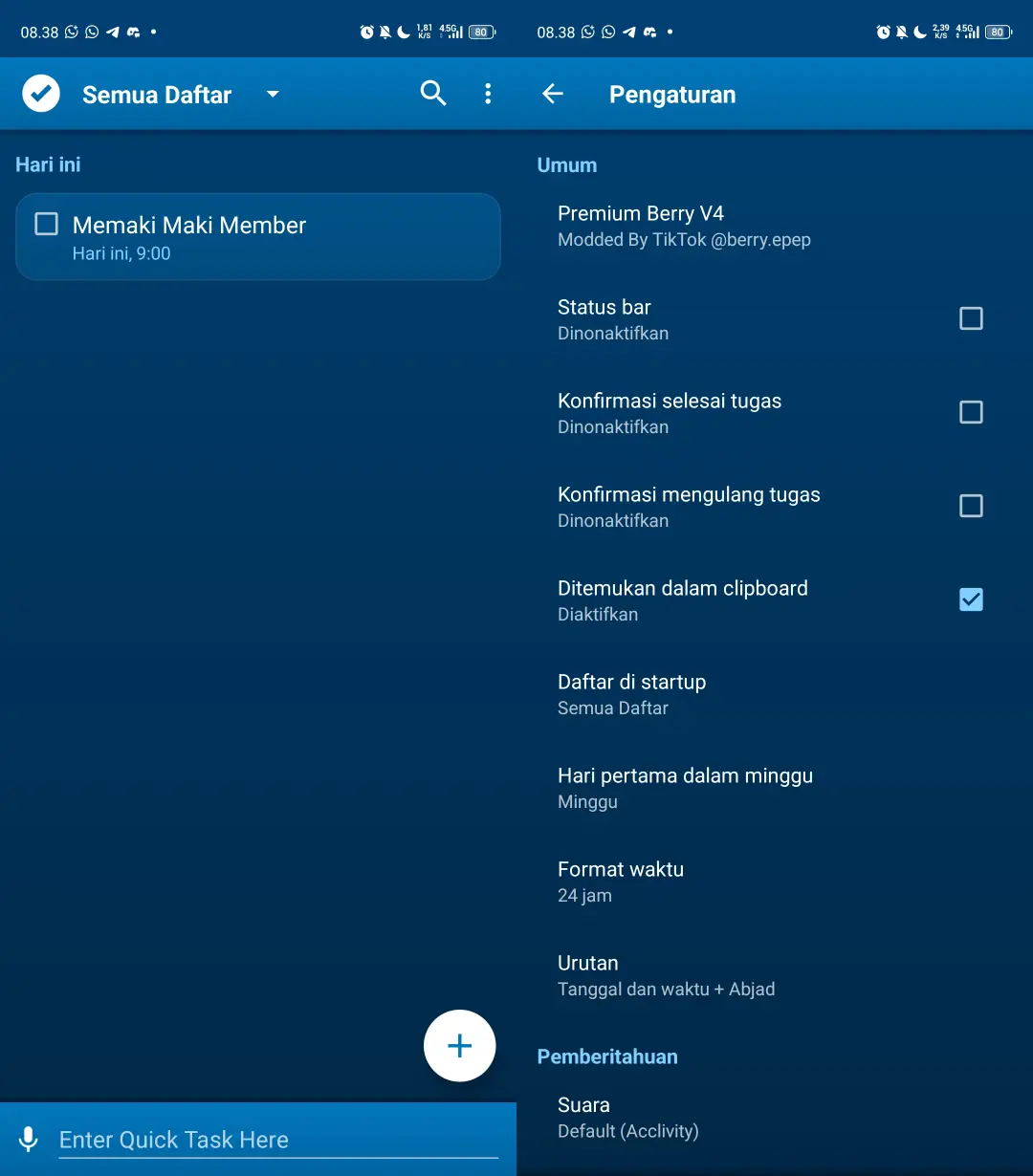Viewport: 1033px width, 1176px height.
Task: Tap the microphone icon for voice input
Action: (x=29, y=1139)
